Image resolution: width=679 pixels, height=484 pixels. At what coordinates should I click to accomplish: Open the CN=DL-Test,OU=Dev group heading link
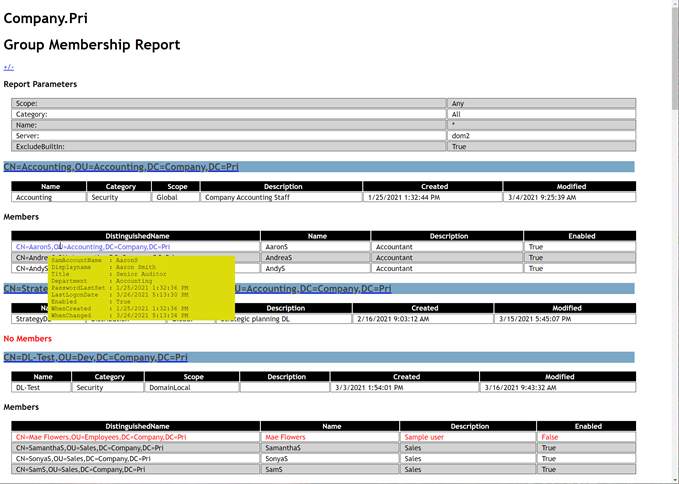pos(95,357)
